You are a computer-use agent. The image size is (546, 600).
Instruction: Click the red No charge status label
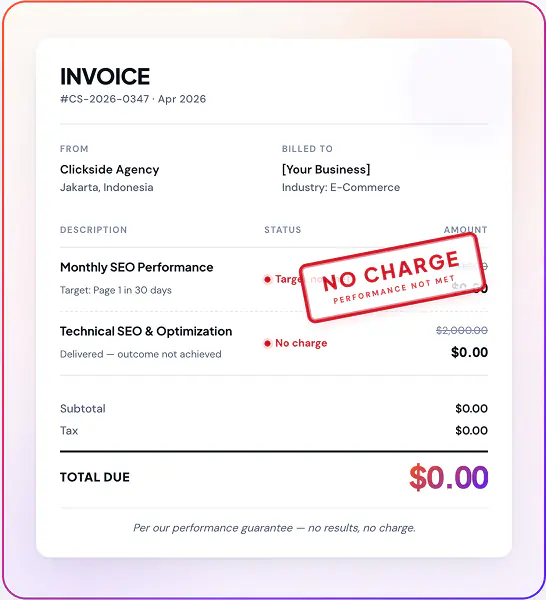pyautogui.click(x=301, y=343)
